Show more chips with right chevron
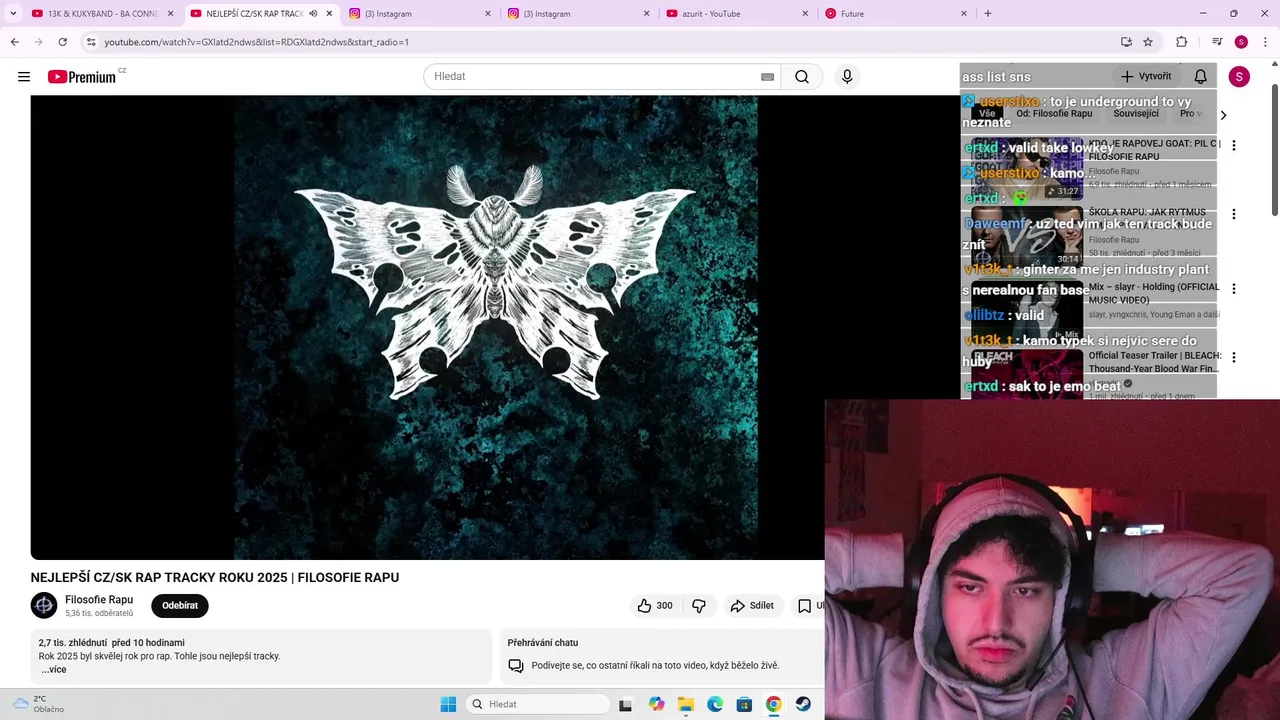Image resolution: width=1280 pixels, height=720 pixels. point(1223,115)
